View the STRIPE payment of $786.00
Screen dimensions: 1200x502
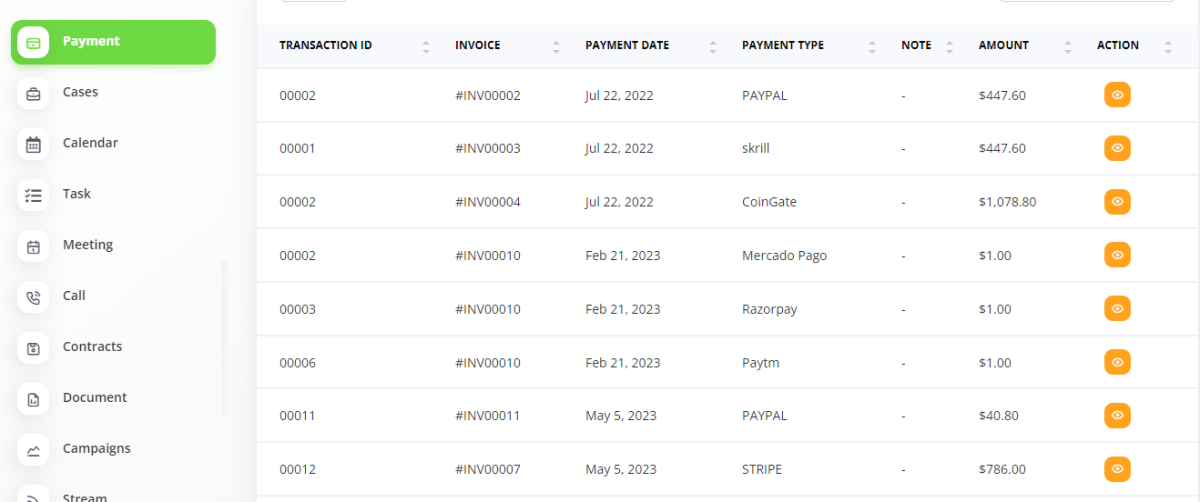point(1117,469)
